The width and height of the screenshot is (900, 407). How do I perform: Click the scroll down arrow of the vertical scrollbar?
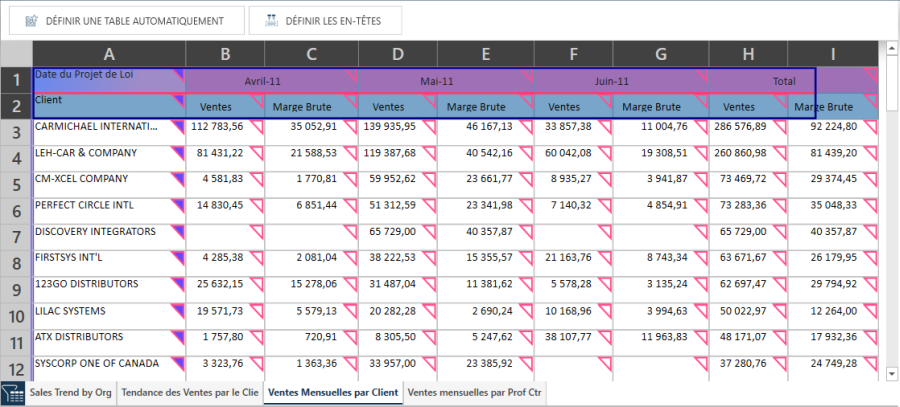891,374
